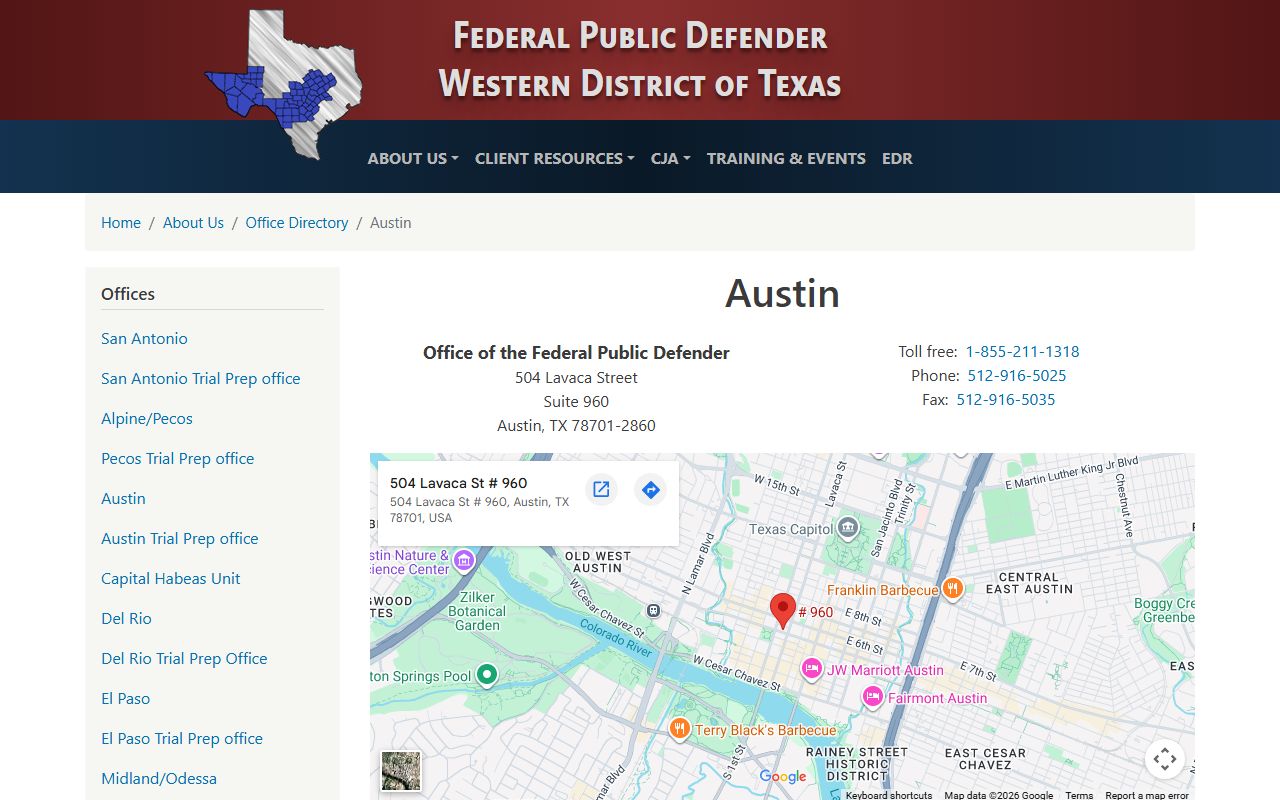
Task: Click Report a map error link
Action: (x=1147, y=795)
